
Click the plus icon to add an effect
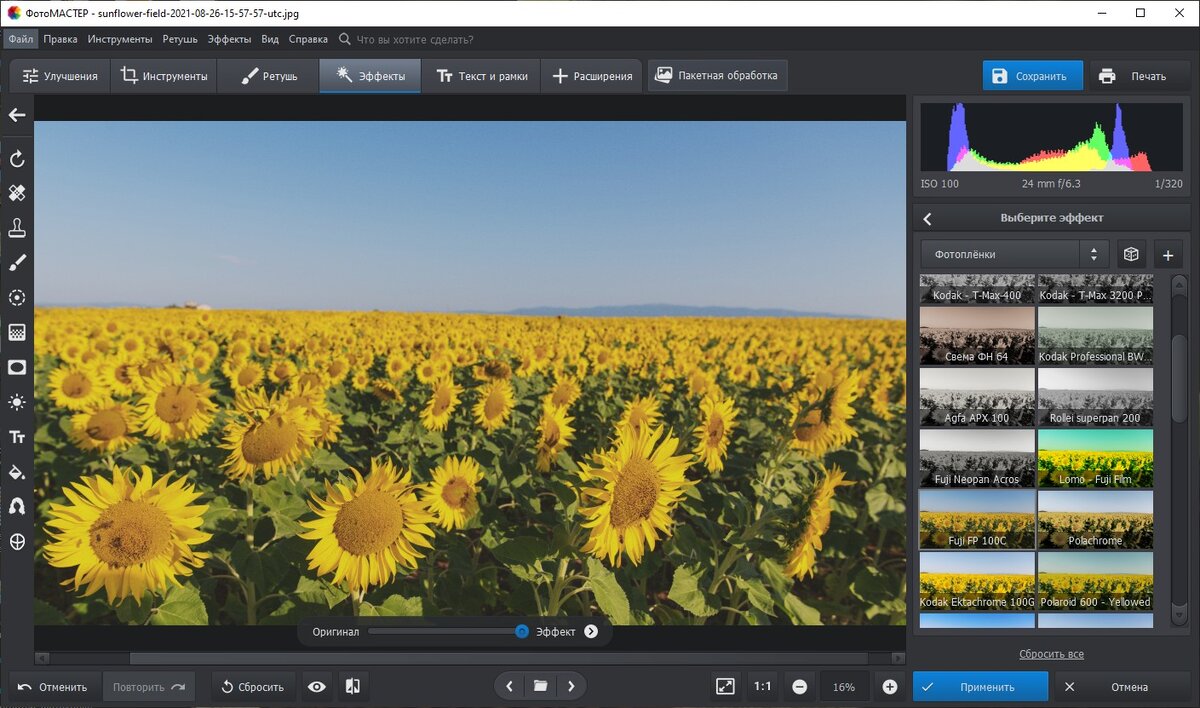(1168, 254)
